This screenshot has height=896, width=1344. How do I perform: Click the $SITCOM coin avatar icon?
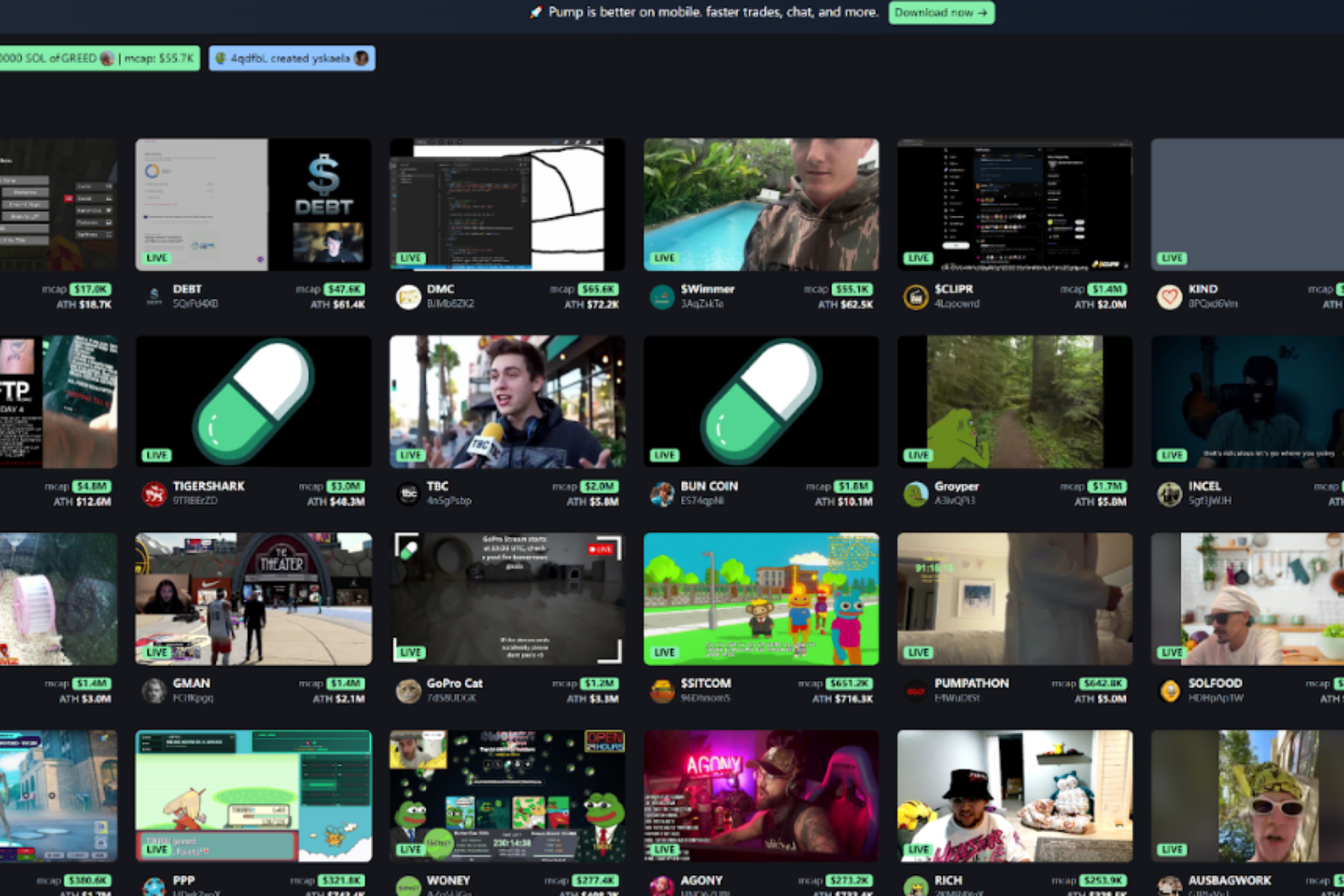(x=662, y=691)
